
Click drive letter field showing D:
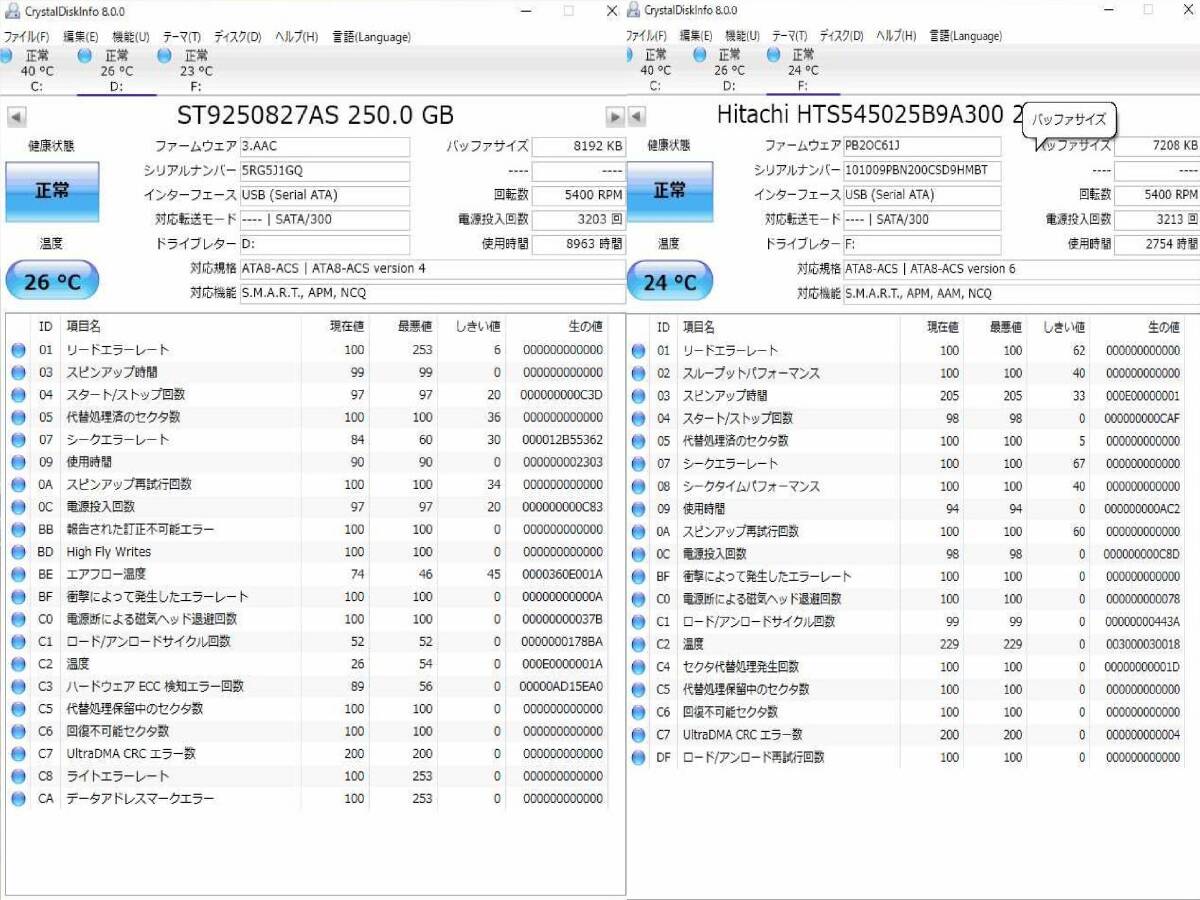324,244
